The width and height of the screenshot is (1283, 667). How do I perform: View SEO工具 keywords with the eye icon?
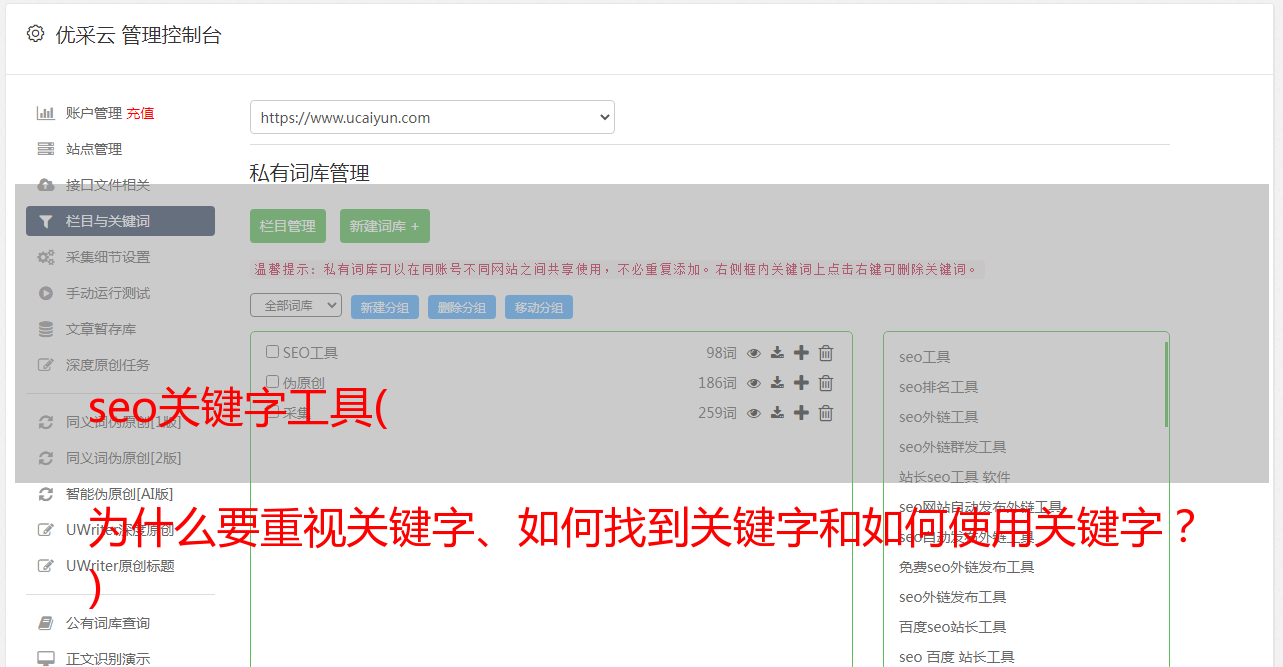(x=754, y=353)
